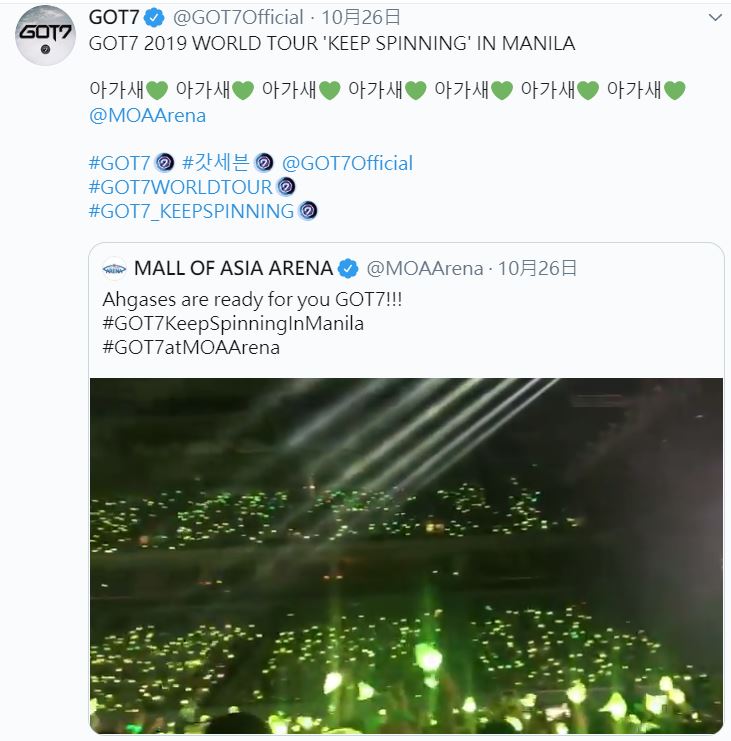The image size is (731, 741).
Task: Click the GOT7 profile avatar
Action: (45, 35)
